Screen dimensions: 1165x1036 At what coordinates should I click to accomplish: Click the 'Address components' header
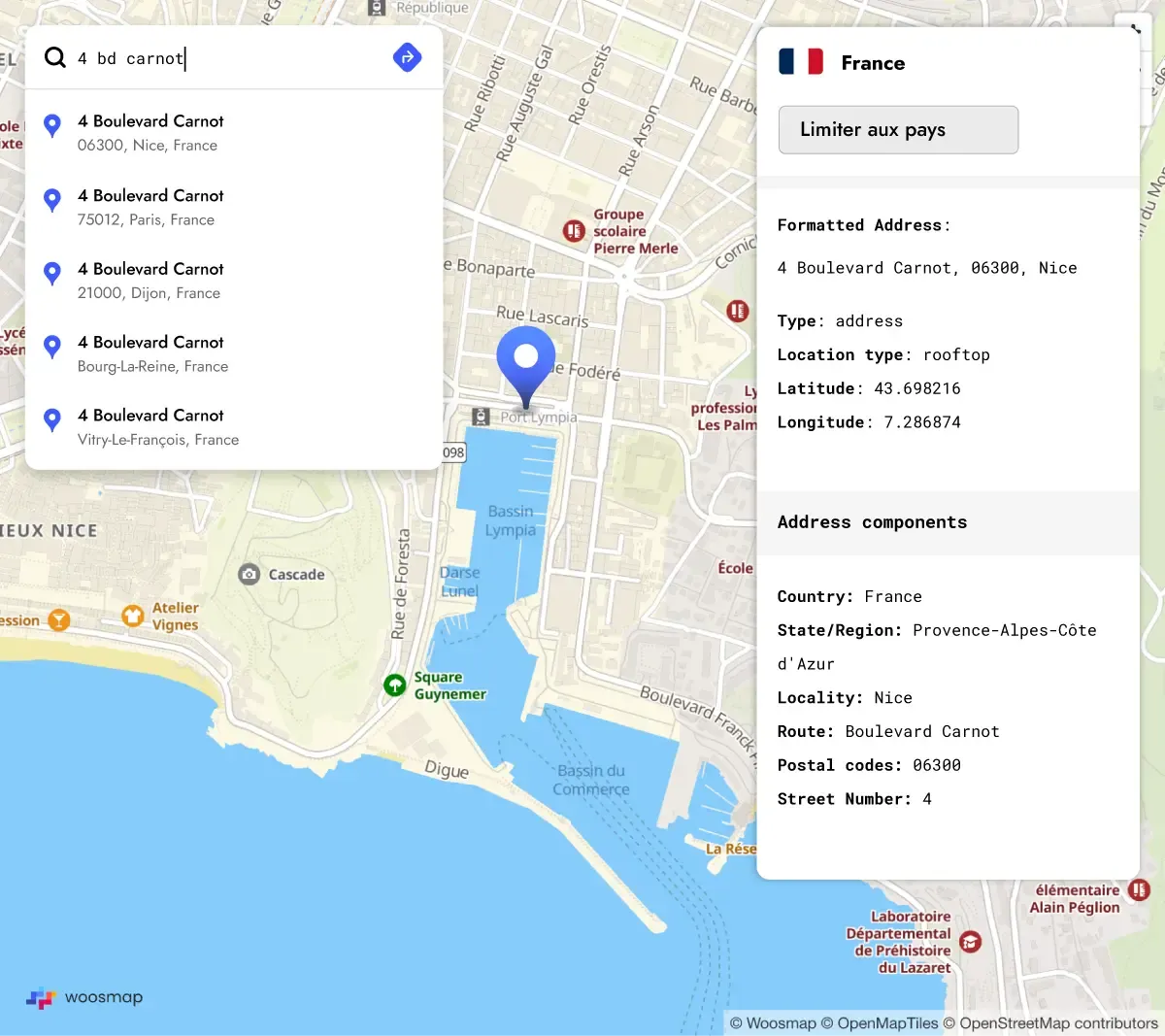[872, 522]
